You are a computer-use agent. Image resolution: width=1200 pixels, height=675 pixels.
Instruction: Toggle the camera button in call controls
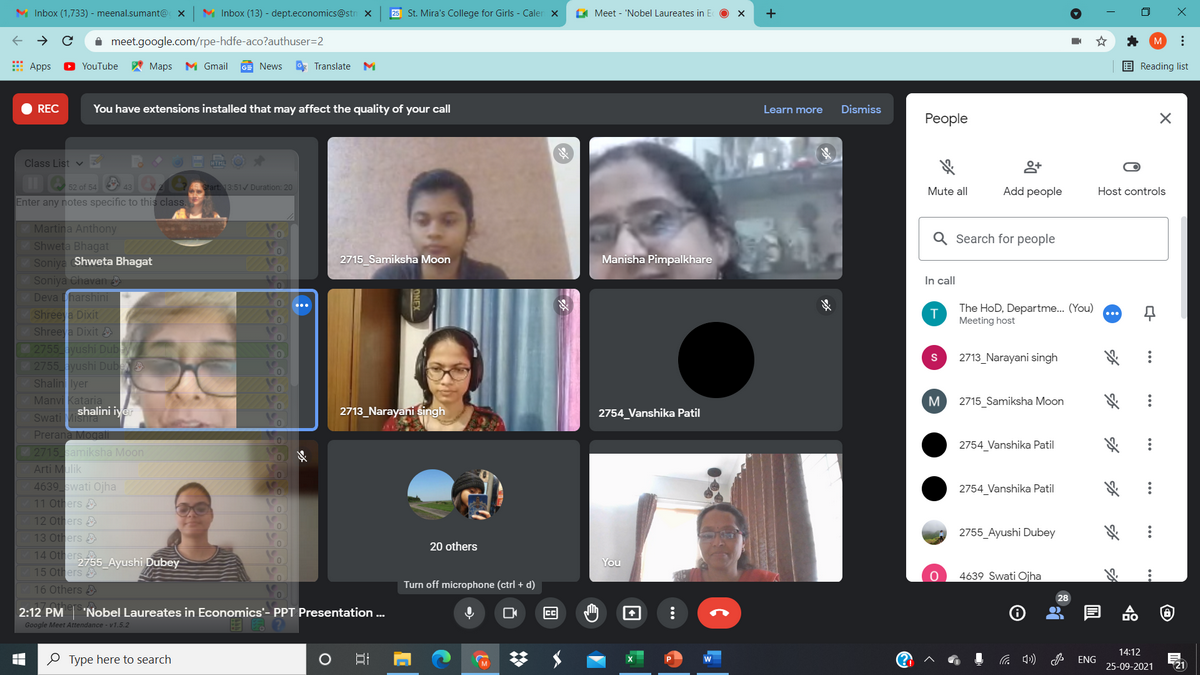click(509, 613)
